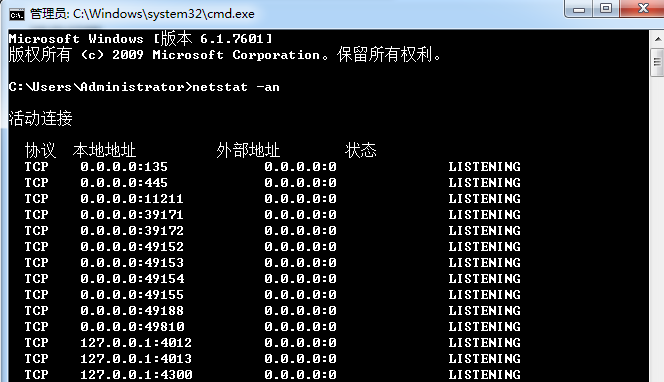Click the scrollbar track below the thumb
Screen dimensions: 664x382
coord(658,229)
